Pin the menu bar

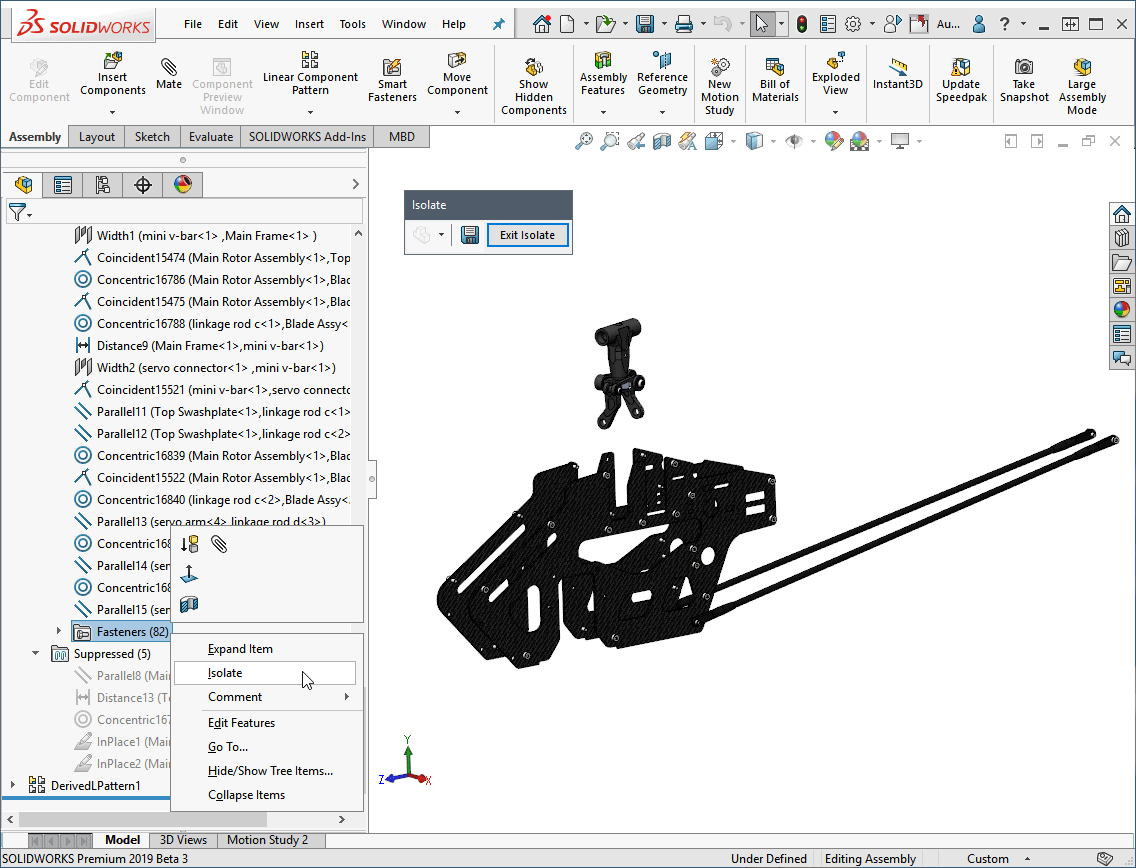click(x=498, y=24)
